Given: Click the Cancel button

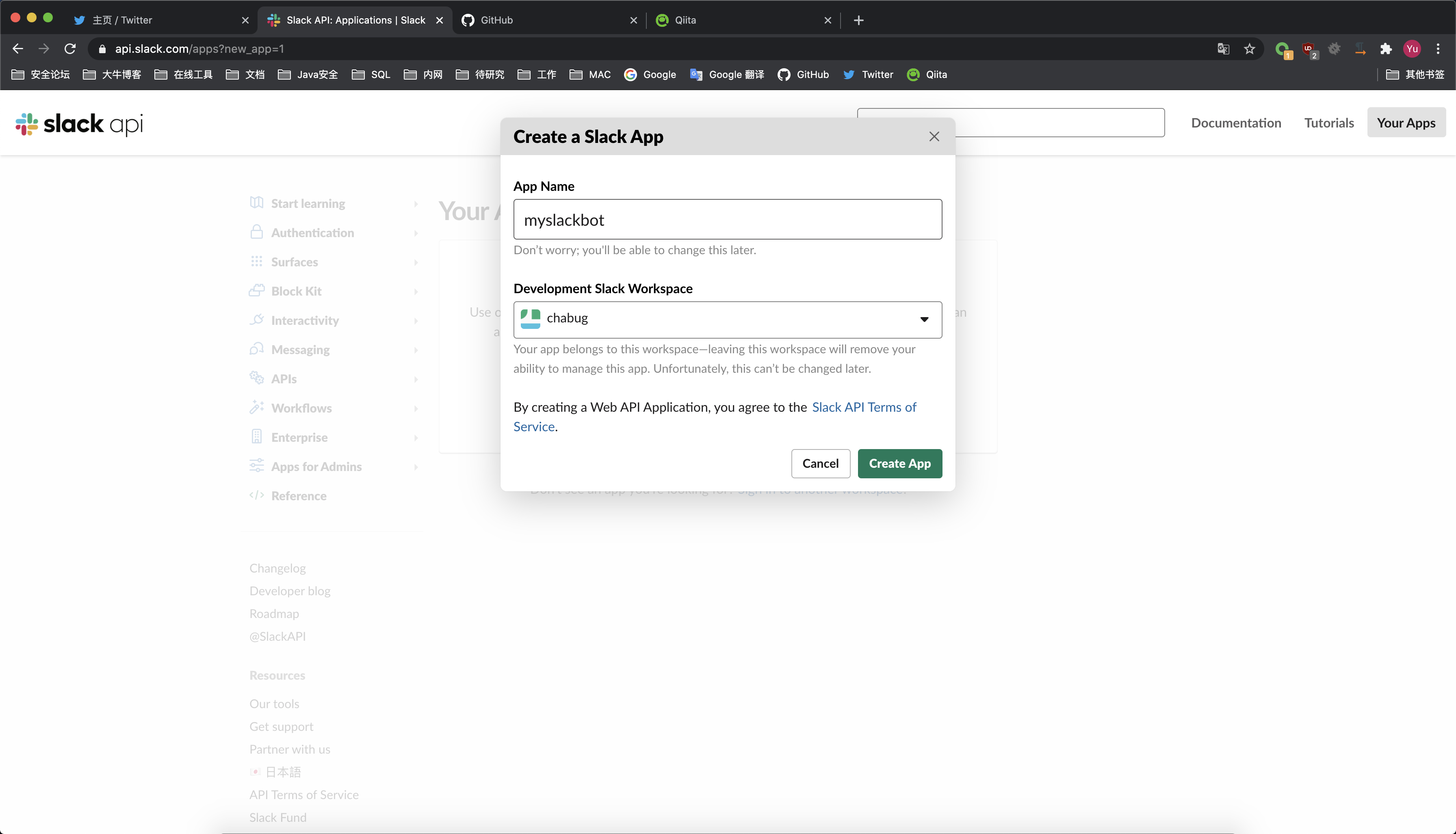Looking at the screenshot, I should coord(820,463).
